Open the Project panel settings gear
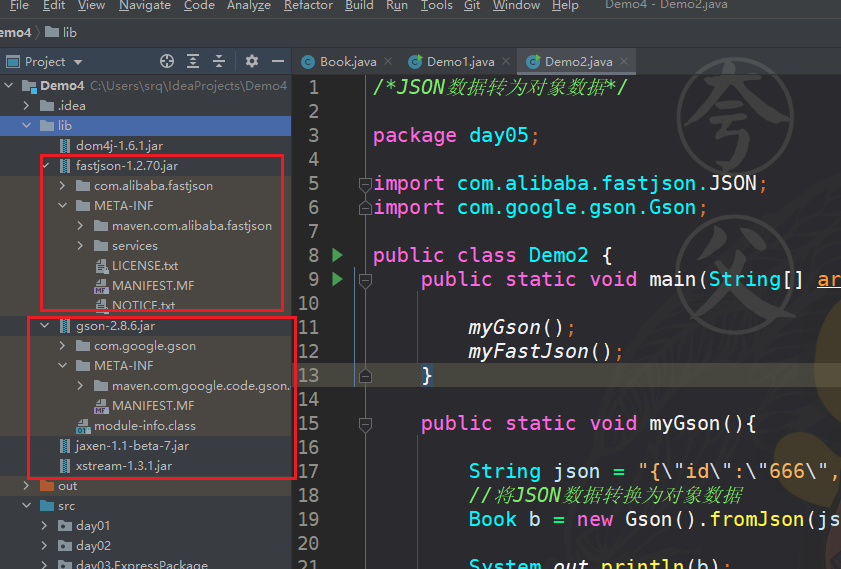 pyautogui.click(x=252, y=61)
